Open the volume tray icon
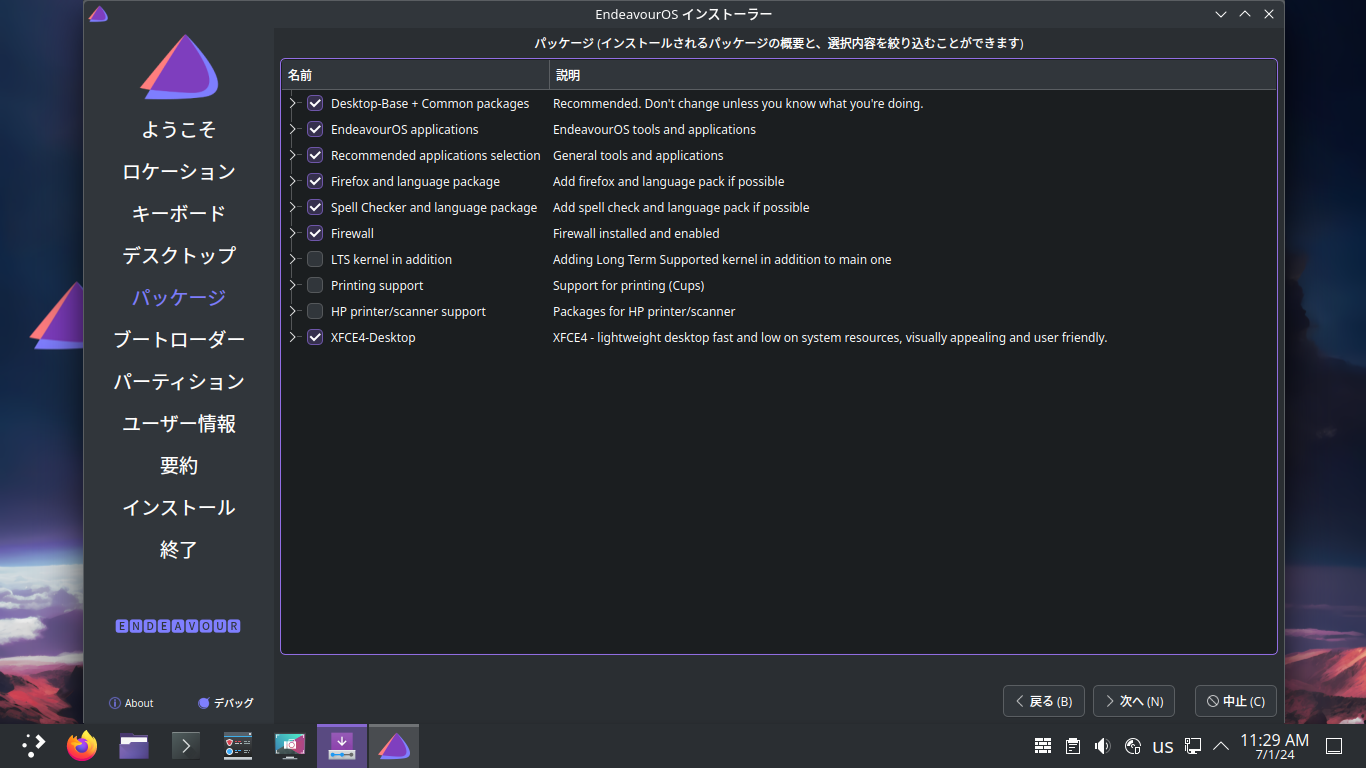Image resolution: width=1366 pixels, height=768 pixels. click(x=1102, y=746)
